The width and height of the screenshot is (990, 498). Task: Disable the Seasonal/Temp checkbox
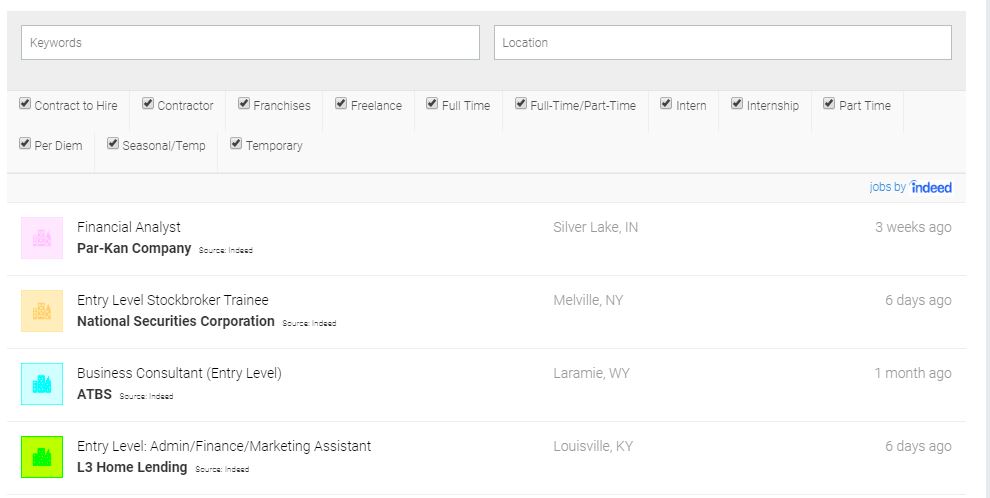pyautogui.click(x=113, y=143)
